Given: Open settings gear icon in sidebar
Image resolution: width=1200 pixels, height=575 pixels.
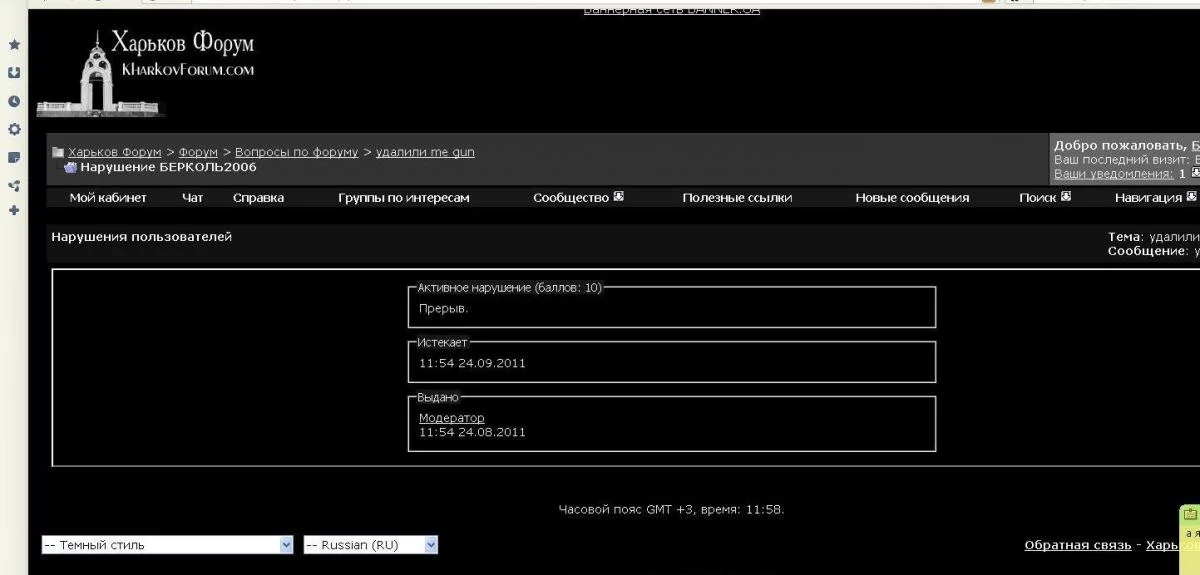Looking at the screenshot, I should pyautogui.click(x=14, y=129).
